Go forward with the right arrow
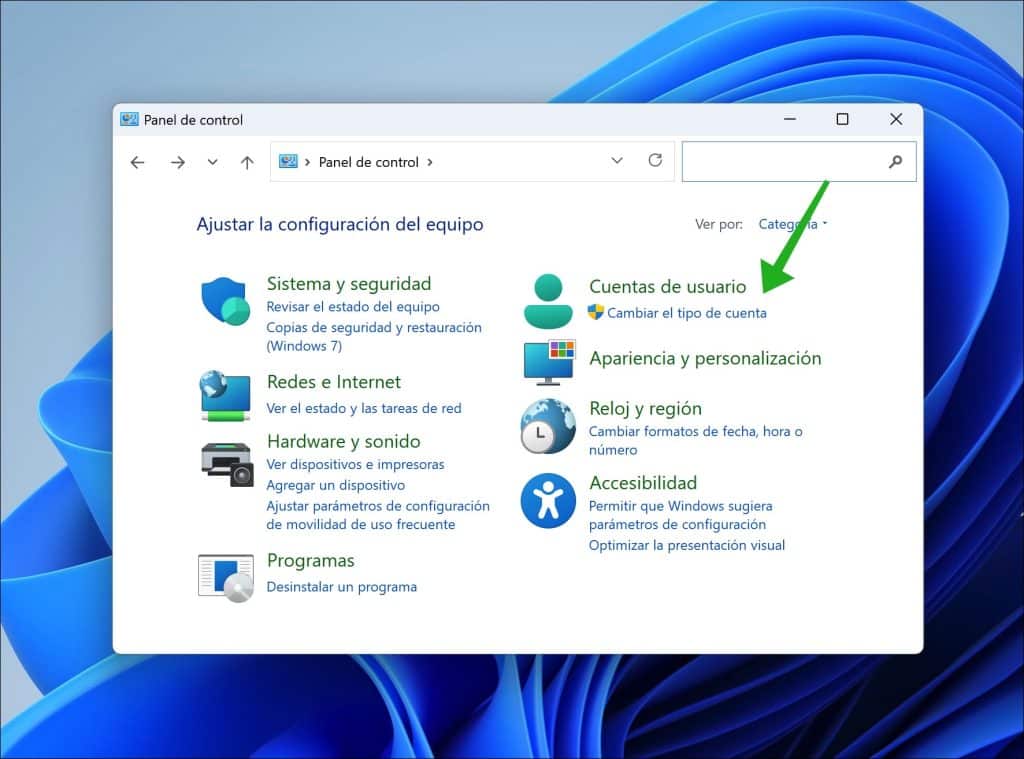Image resolution: width=1024 pixels, height=759 pixels. point(178,162)
